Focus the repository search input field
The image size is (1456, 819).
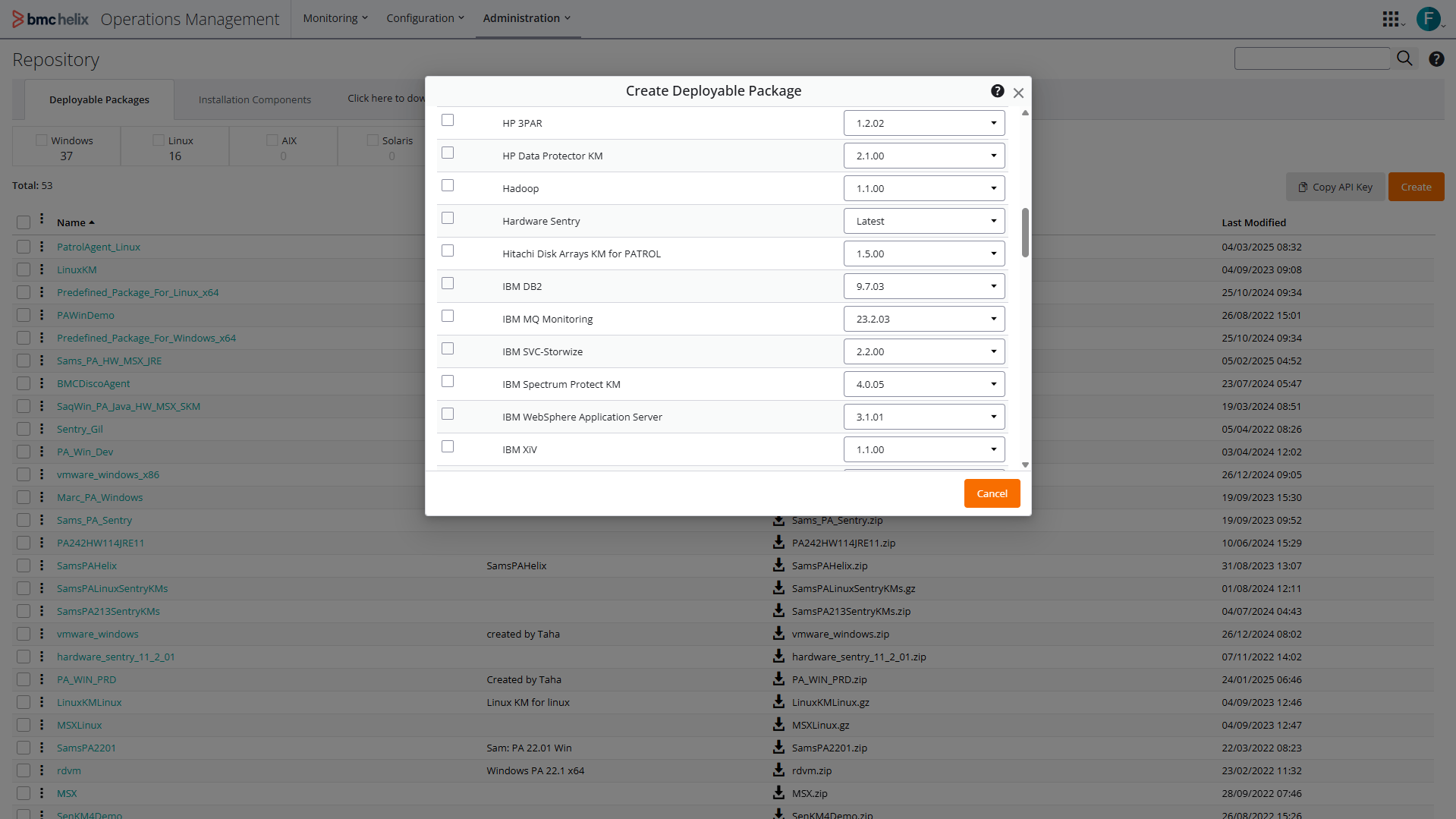click(1311, 58)
